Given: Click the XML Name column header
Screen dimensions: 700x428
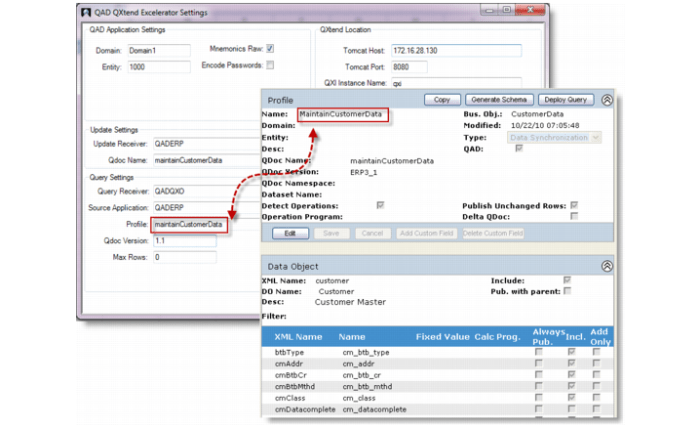Looking at the screenshot, I should 298,337.
